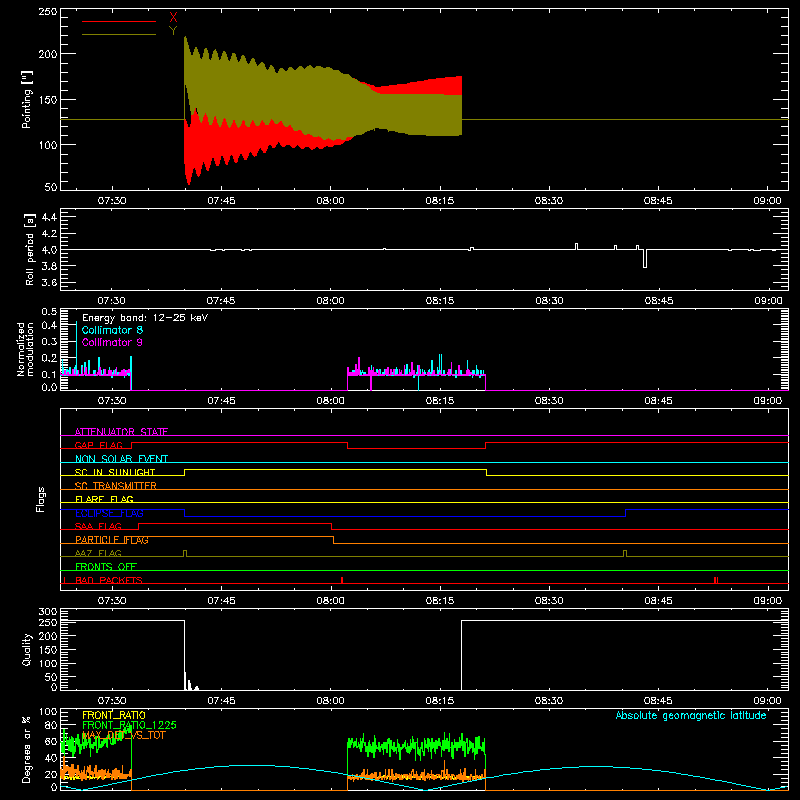Select the red X legend label
The height and width of the screenshot is (800, 800).
[173, 18]
